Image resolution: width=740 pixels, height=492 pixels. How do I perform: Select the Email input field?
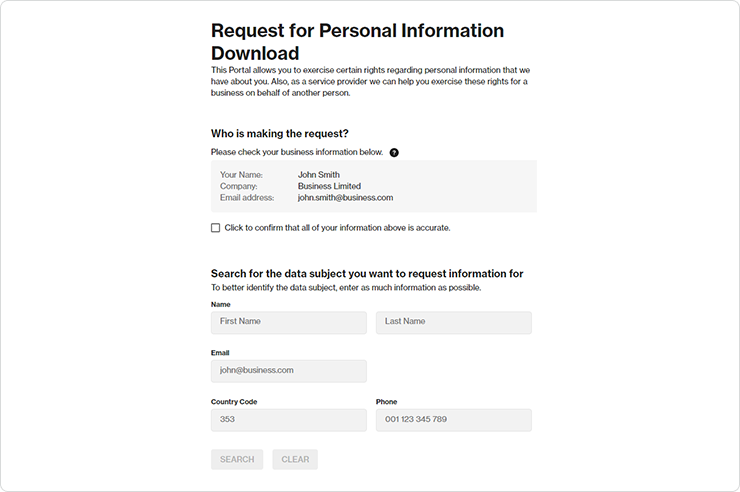click(x=289, y=371)
